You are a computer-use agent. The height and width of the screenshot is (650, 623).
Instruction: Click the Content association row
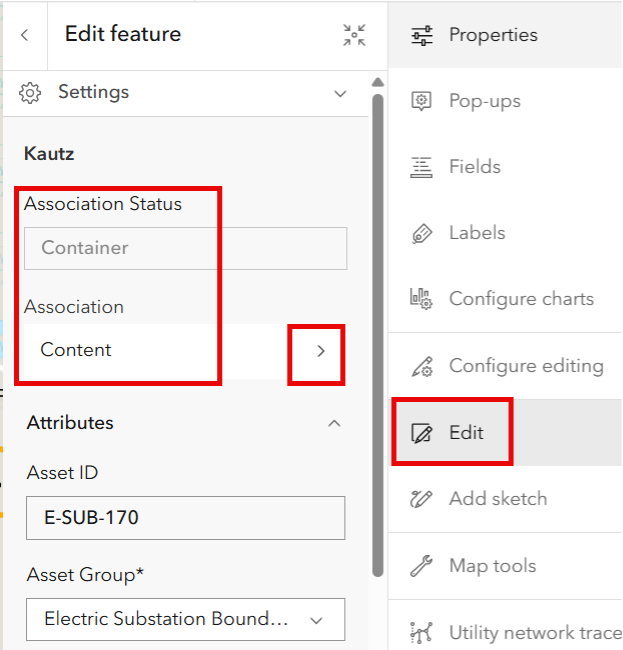(150, 351)
